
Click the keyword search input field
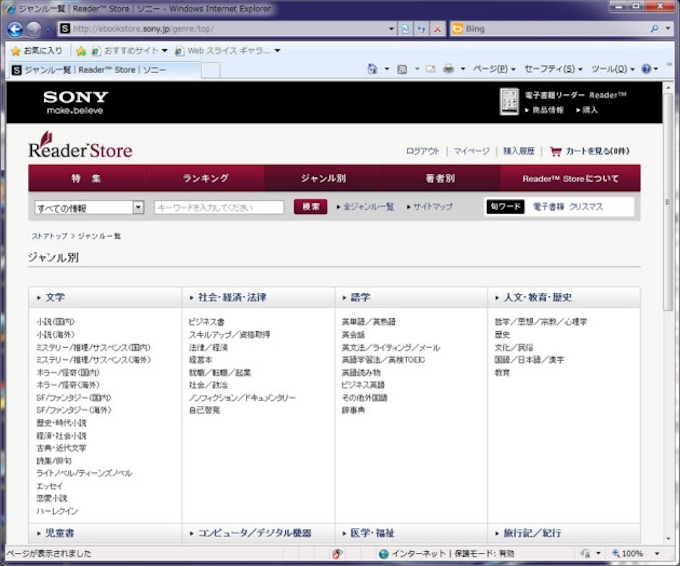click(x=219, y=207)
